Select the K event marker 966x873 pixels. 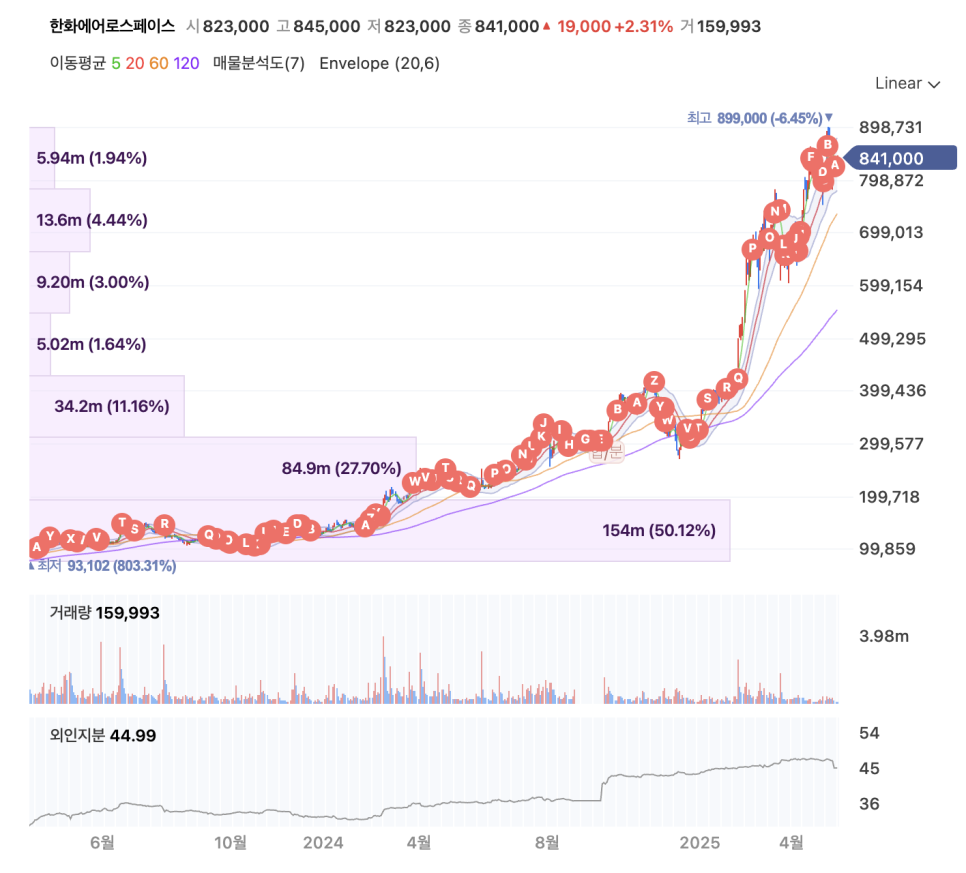(541, 437)
